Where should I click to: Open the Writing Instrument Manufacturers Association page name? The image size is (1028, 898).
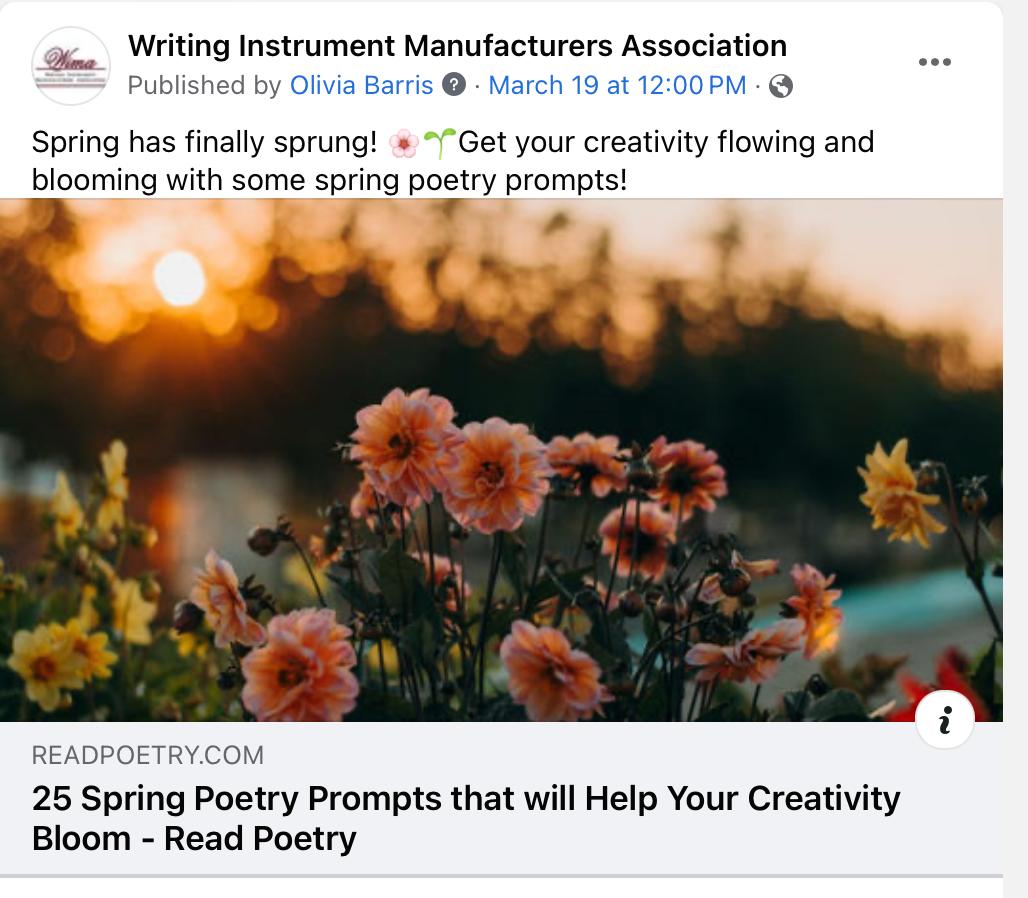coord(457,45)
